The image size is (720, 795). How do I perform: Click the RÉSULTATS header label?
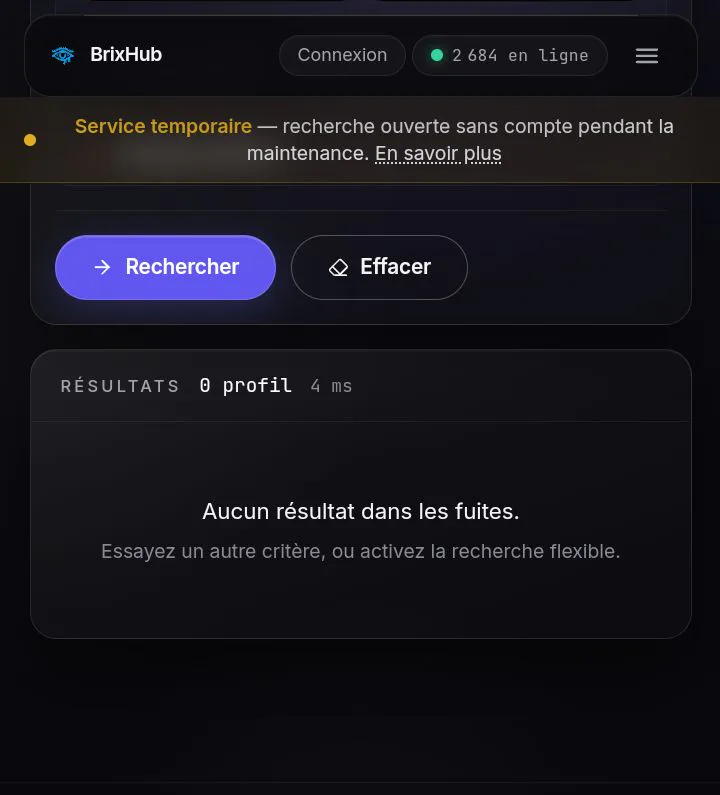tap(120, 386)
